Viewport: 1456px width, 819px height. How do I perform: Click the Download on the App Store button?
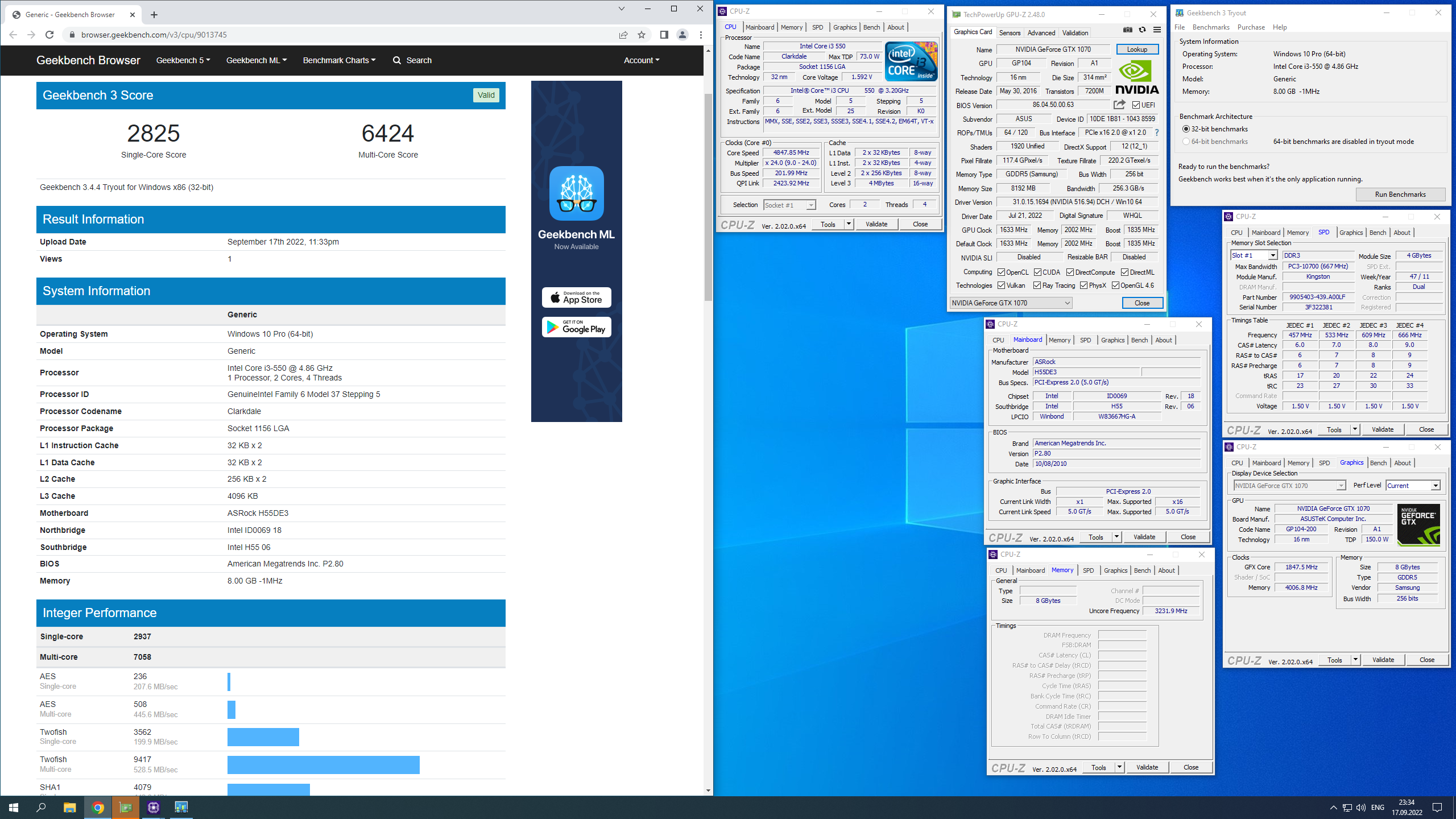tap(576, 297)
